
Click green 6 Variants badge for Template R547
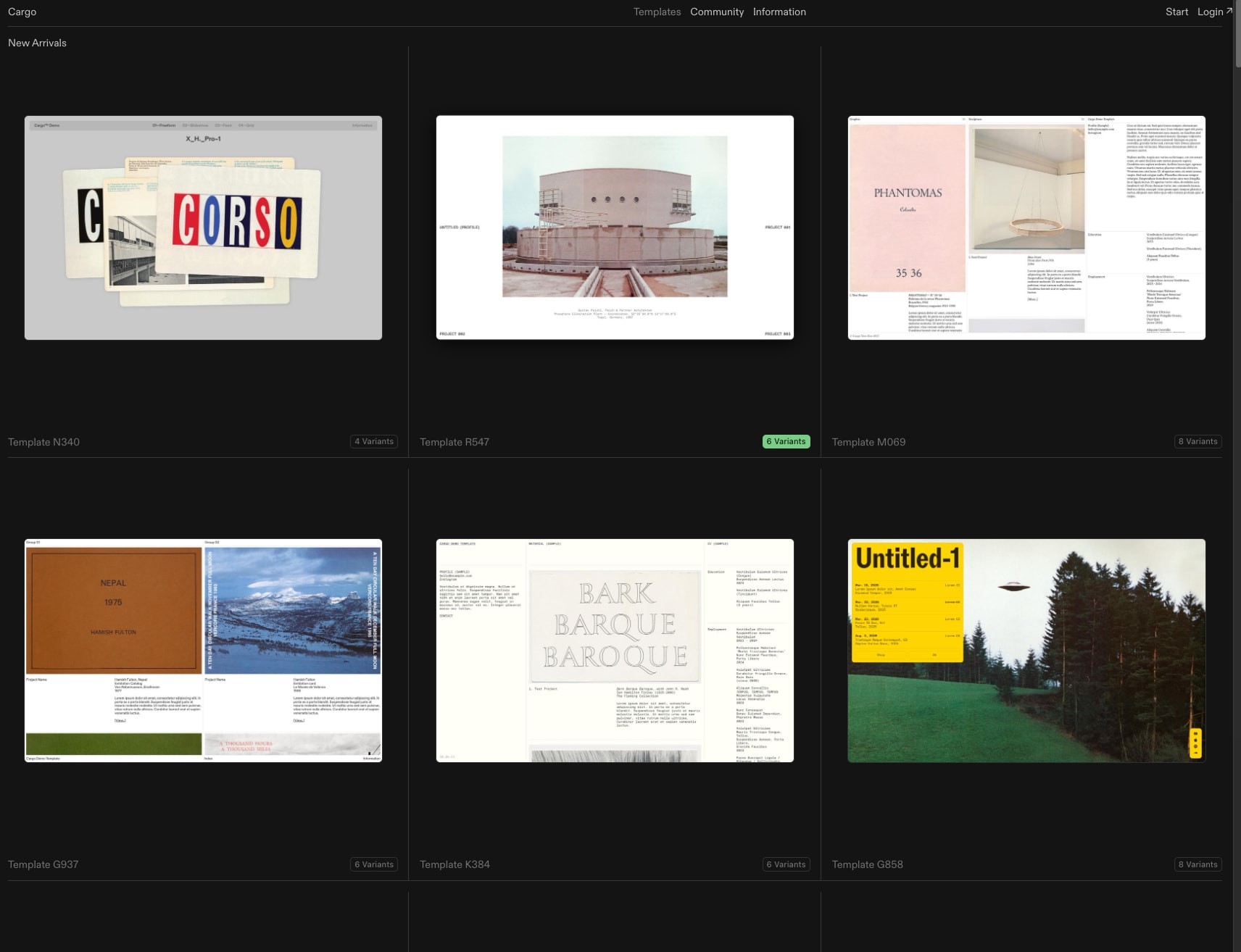(x=786, y=441)
